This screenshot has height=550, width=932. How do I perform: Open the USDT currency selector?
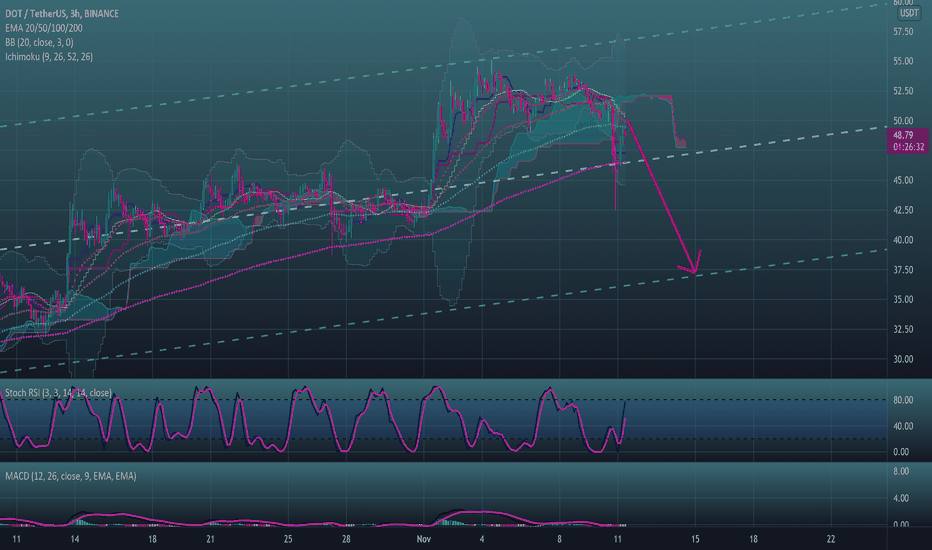[x=909, y=13]
